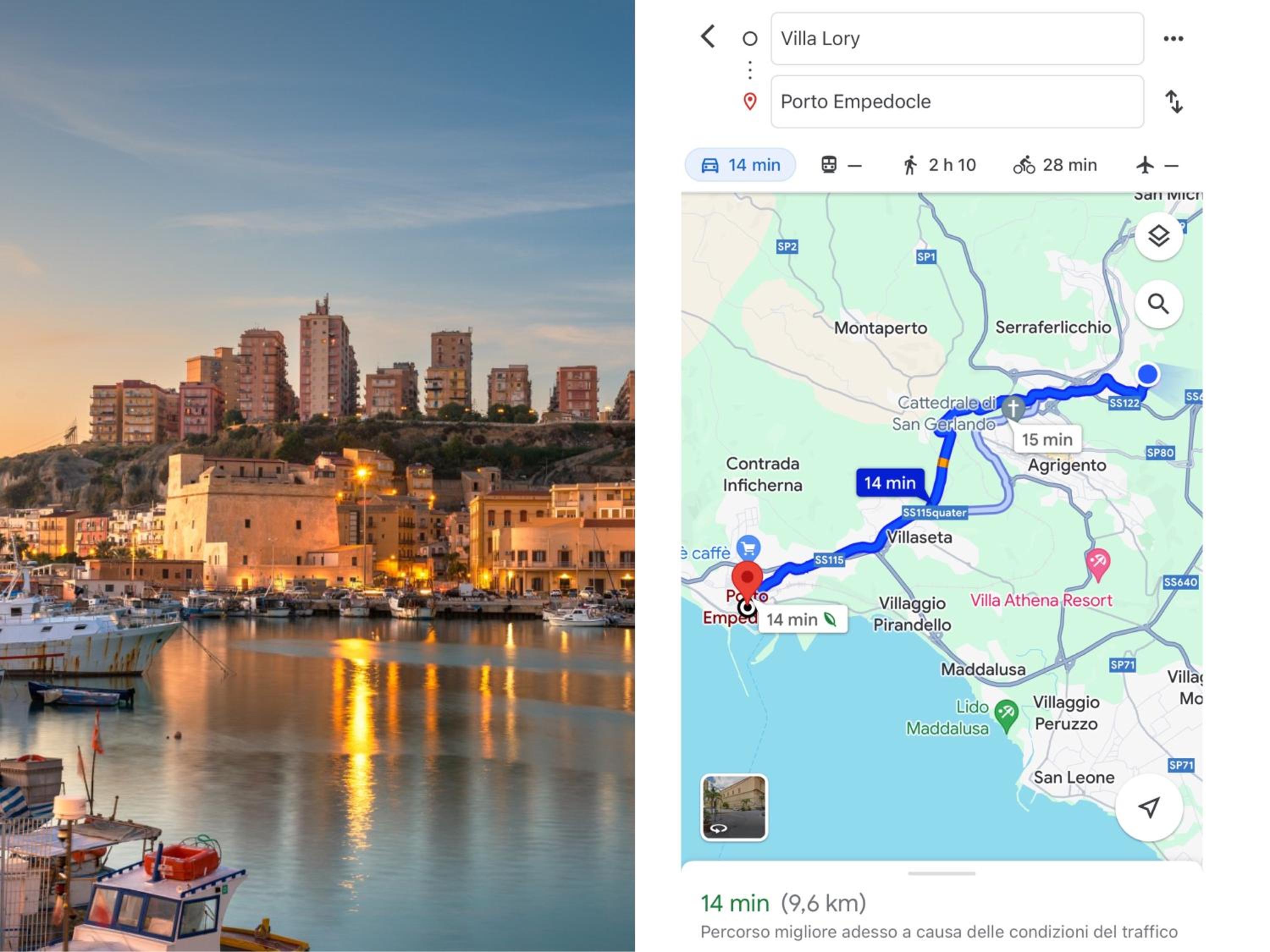The width and height of the screenshot is (1270, 952).
Task: Tap the blue 14 min route label
Action: pos(890,483)
